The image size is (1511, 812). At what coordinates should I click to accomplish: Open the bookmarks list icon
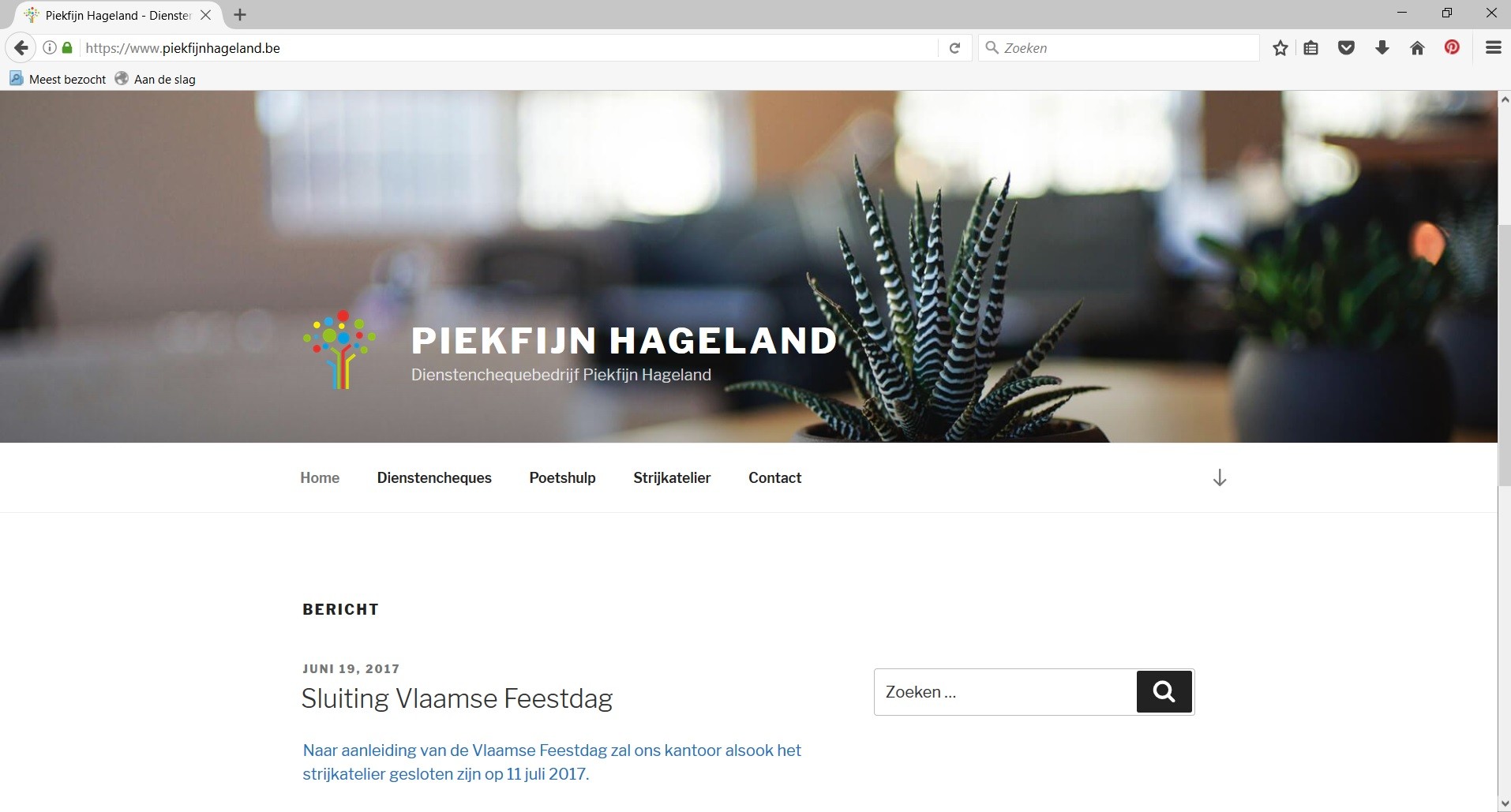point(1311,48)
